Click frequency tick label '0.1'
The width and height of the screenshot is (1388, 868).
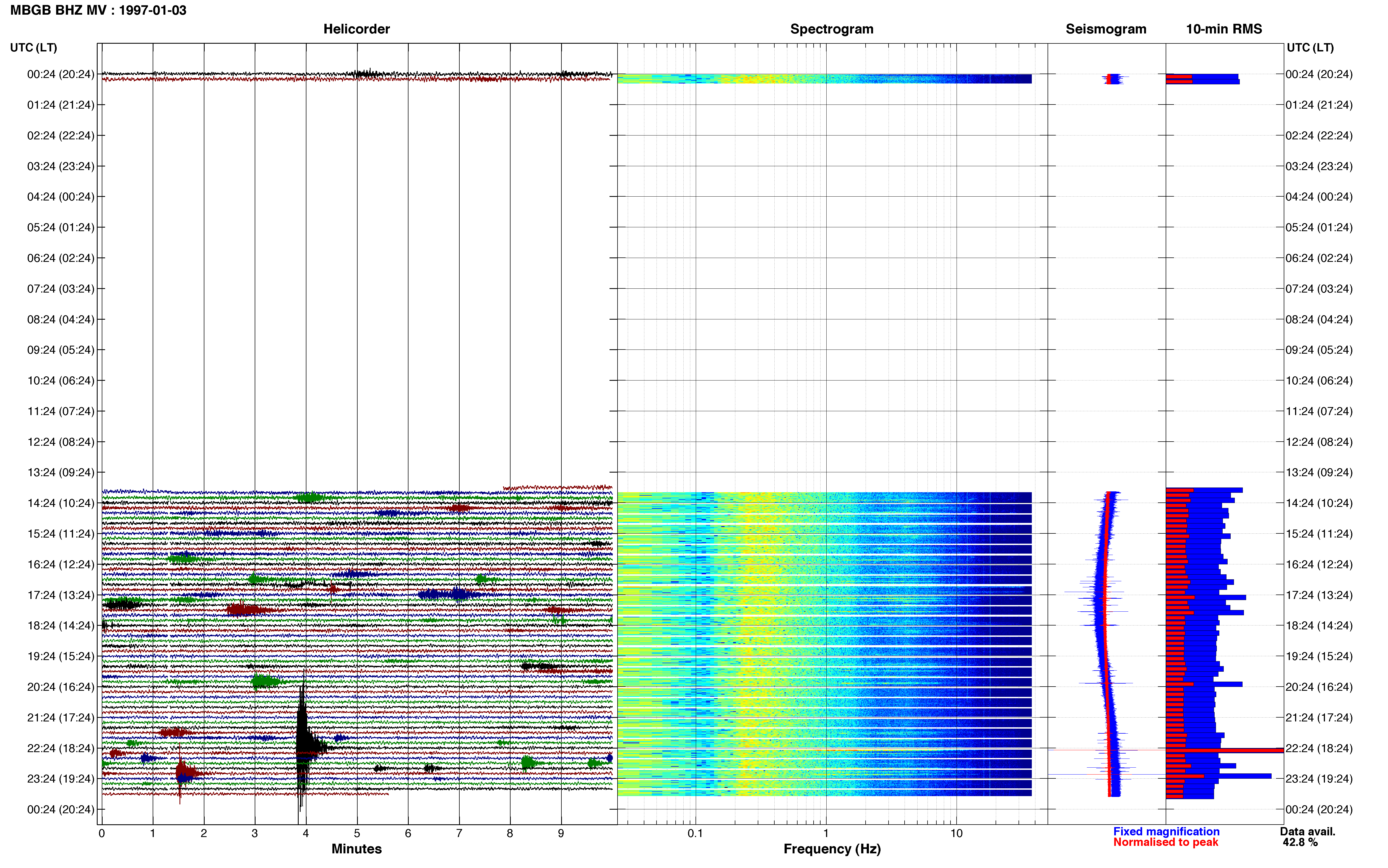[x=695, y=833]
